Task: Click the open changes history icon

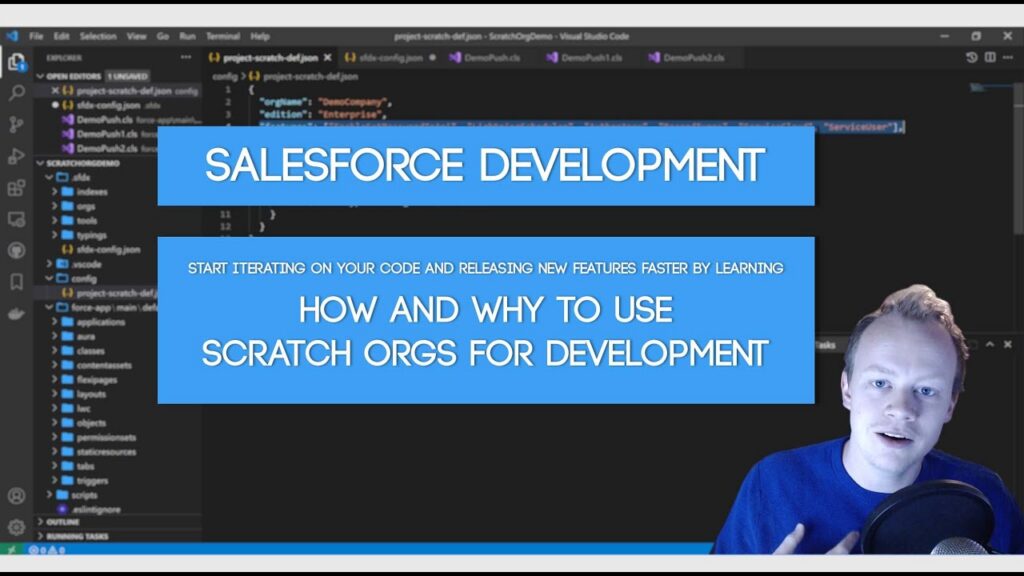Action: [x=972, y=57]
